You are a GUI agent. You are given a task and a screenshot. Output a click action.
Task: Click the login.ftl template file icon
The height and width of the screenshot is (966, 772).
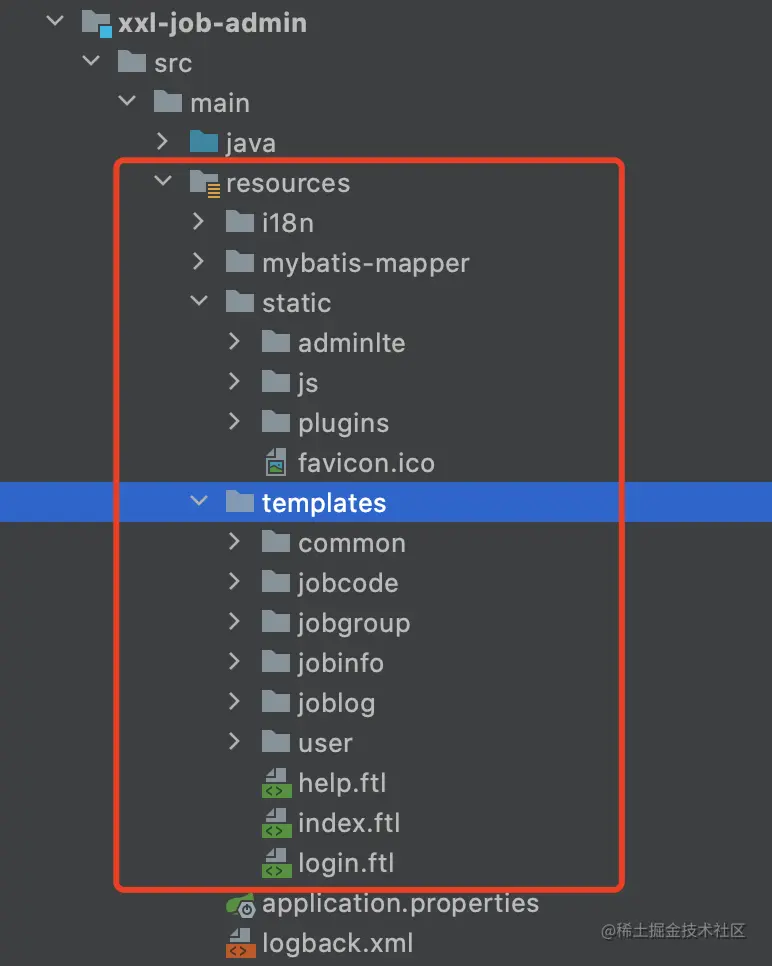(275, 863)
